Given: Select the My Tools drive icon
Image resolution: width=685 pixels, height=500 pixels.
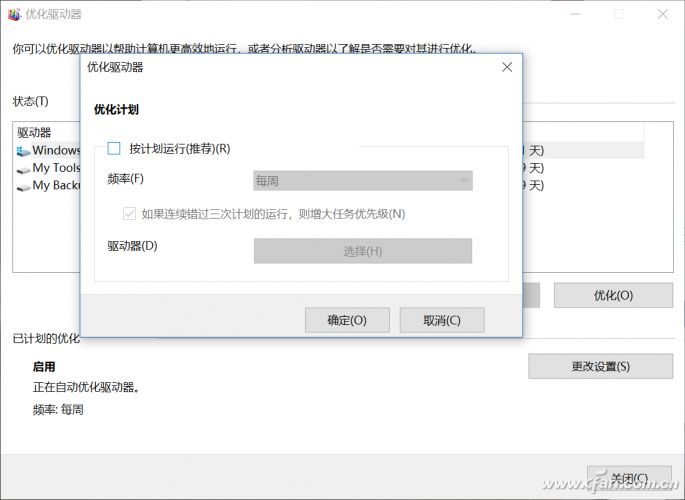Looking at the screenshot, I should (x=23, y=169).
